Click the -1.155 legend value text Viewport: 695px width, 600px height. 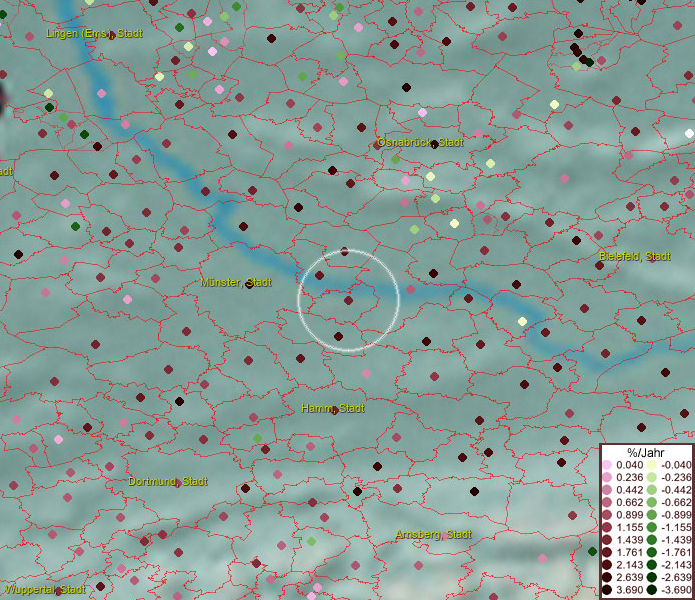point(676,527)
